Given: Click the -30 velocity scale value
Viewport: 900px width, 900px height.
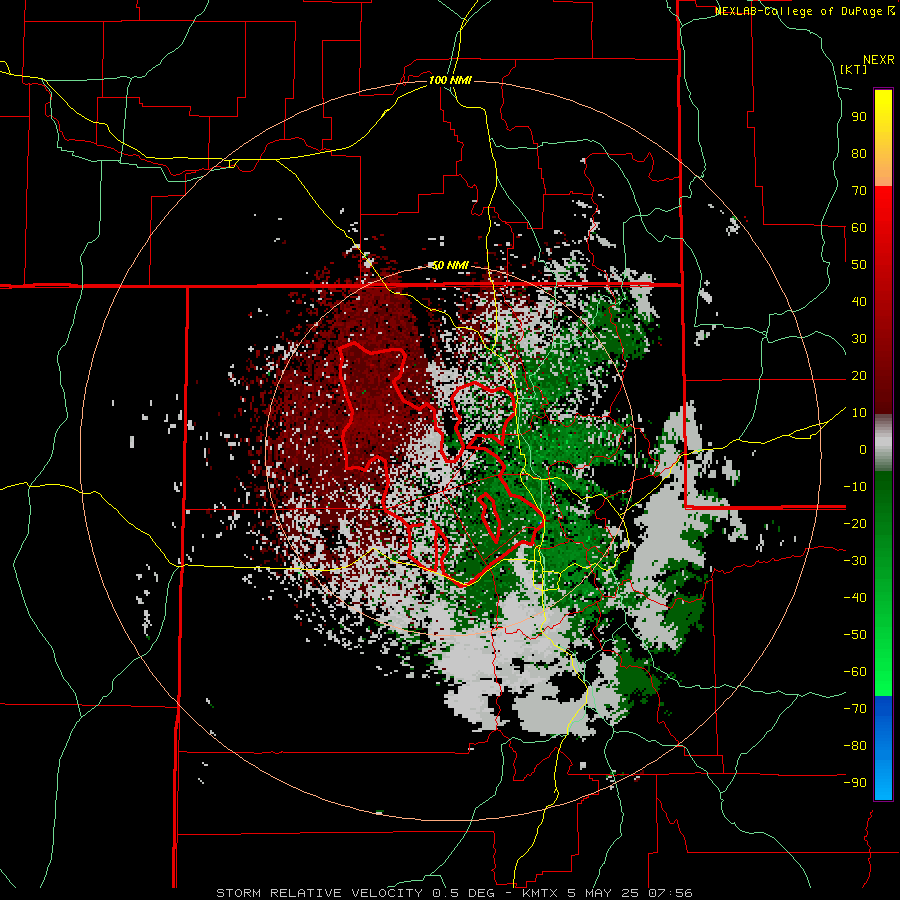Looking at the screenshot, I should point(855,561).
